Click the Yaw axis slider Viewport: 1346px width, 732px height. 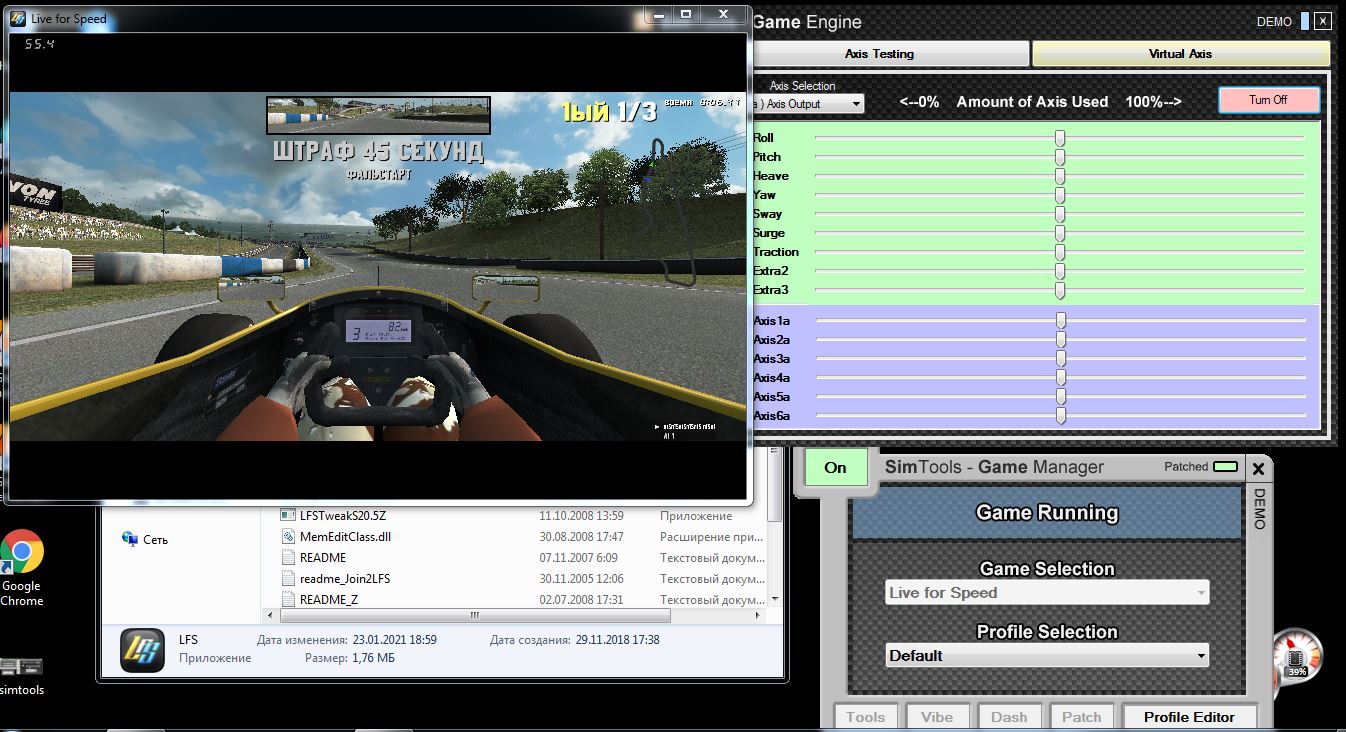1060,195
